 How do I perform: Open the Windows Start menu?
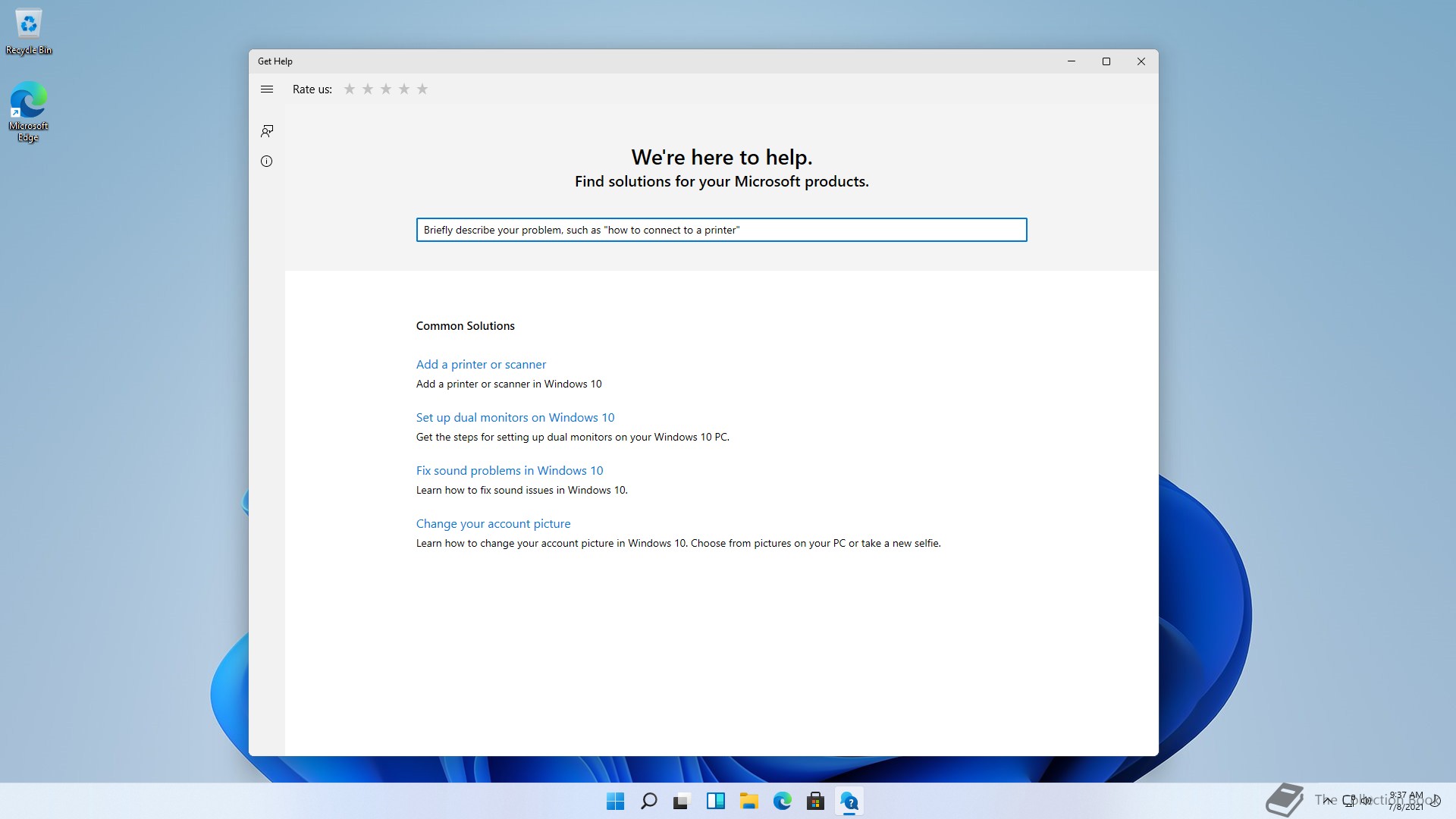tap(615, 801)
